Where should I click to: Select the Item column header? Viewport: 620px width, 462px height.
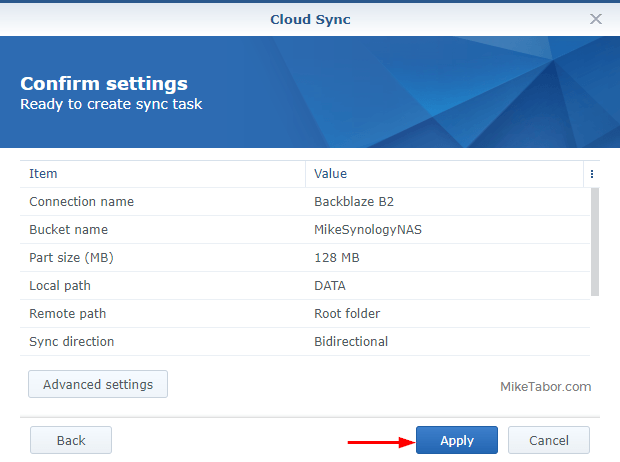[163, 174]
